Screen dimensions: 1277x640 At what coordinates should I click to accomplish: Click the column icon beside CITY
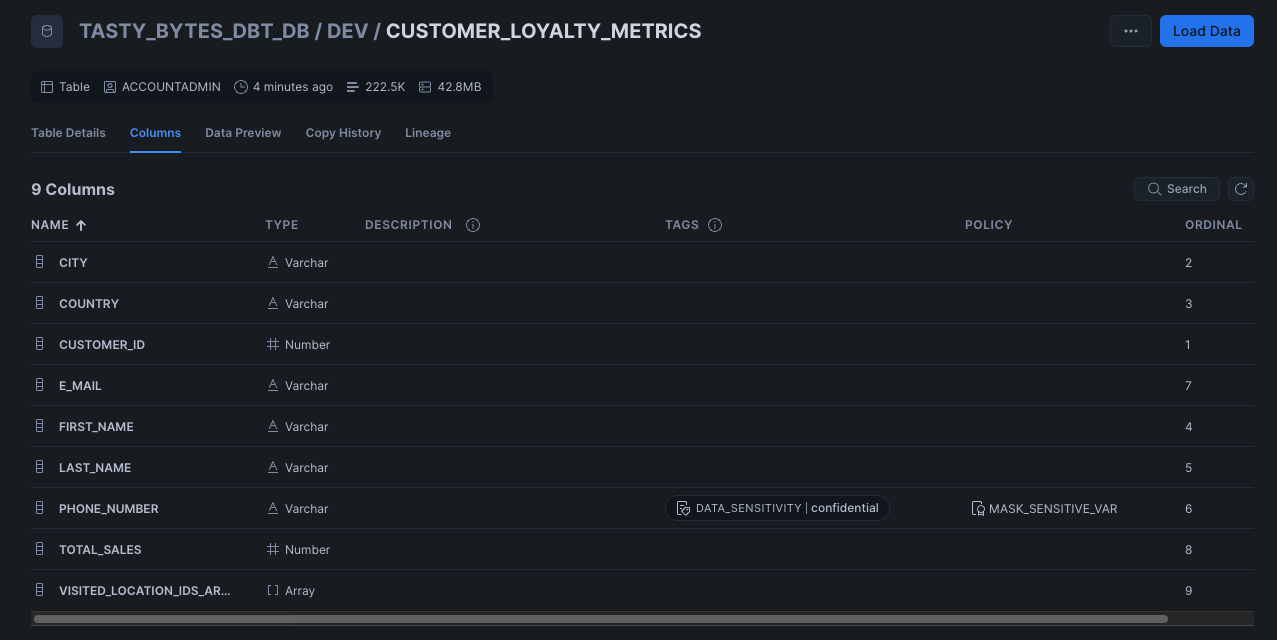coord(40,262)
